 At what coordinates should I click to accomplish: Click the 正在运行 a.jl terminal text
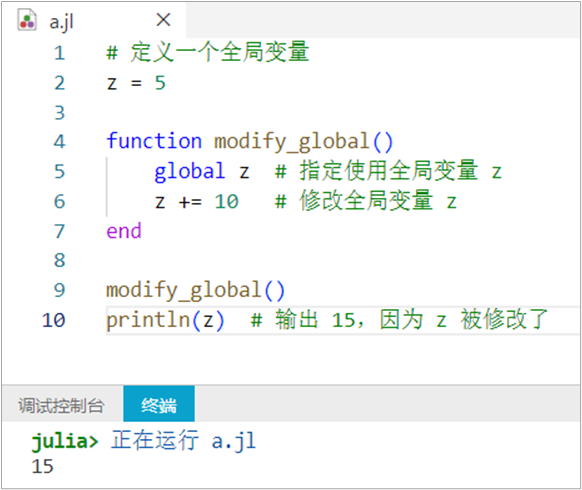[x=183, y=441]
